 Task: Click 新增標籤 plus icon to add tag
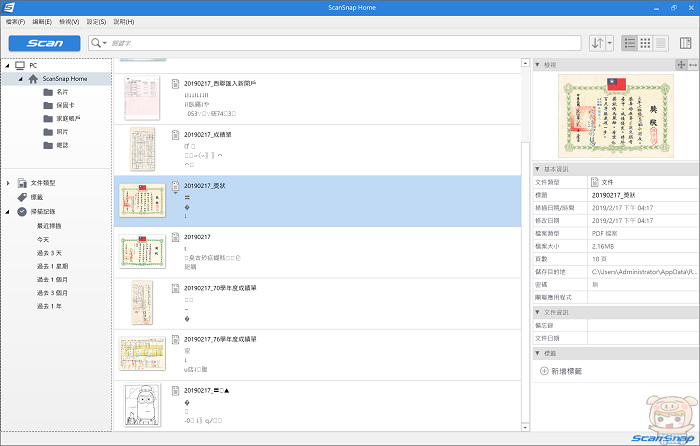click(544, 371)
